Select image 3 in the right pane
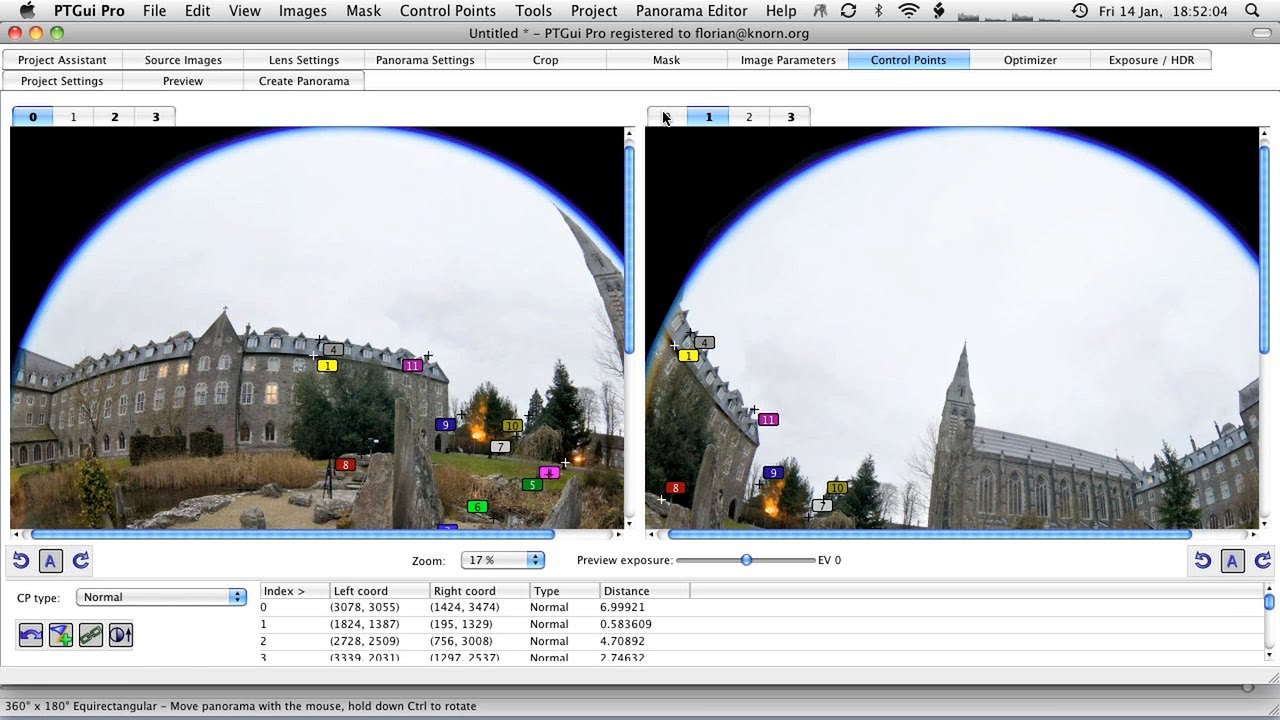 click(790, 117)
